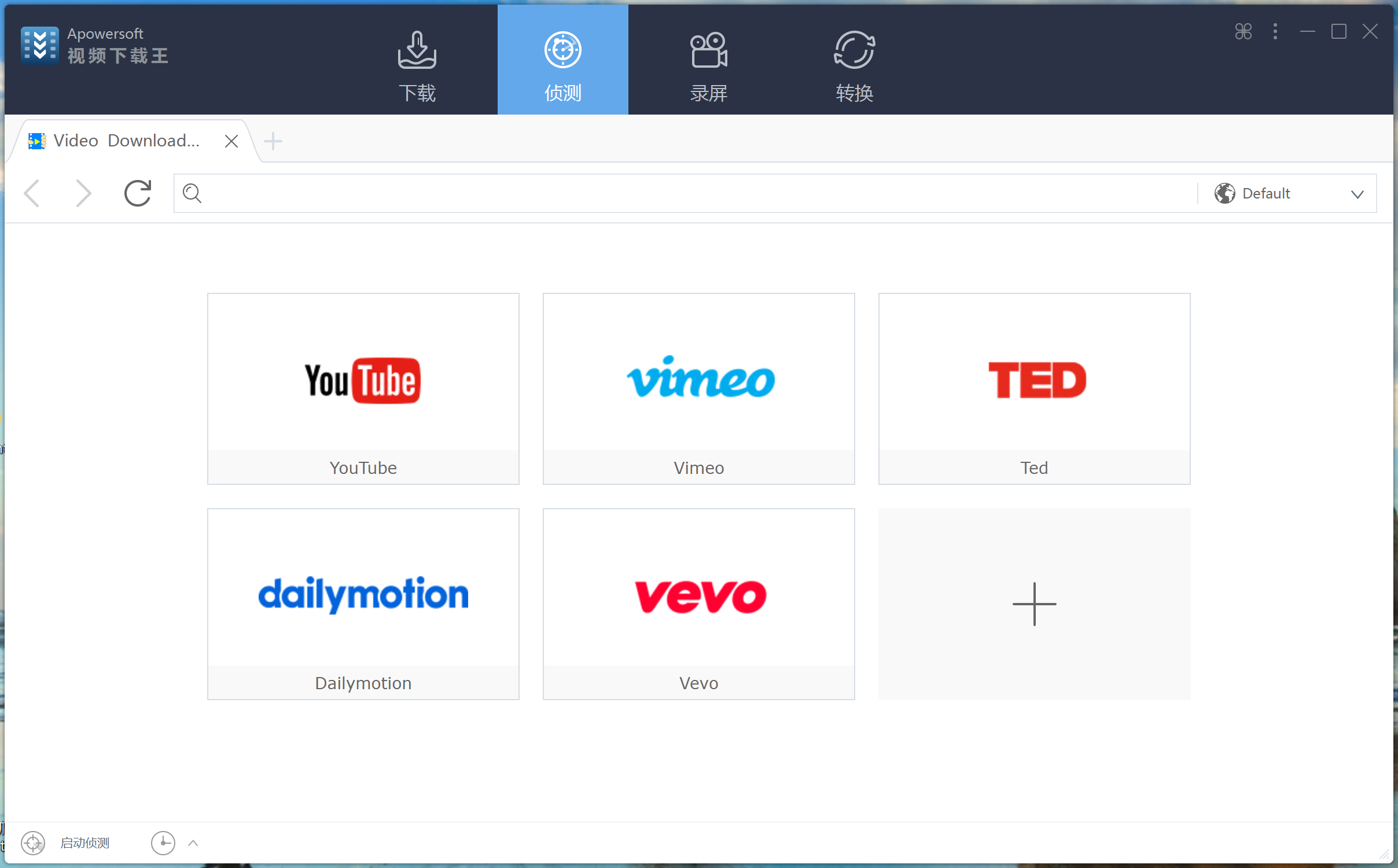Expand the status bar up-chevron
This screenshot has width=1398, height=868.
pos(193,843)
